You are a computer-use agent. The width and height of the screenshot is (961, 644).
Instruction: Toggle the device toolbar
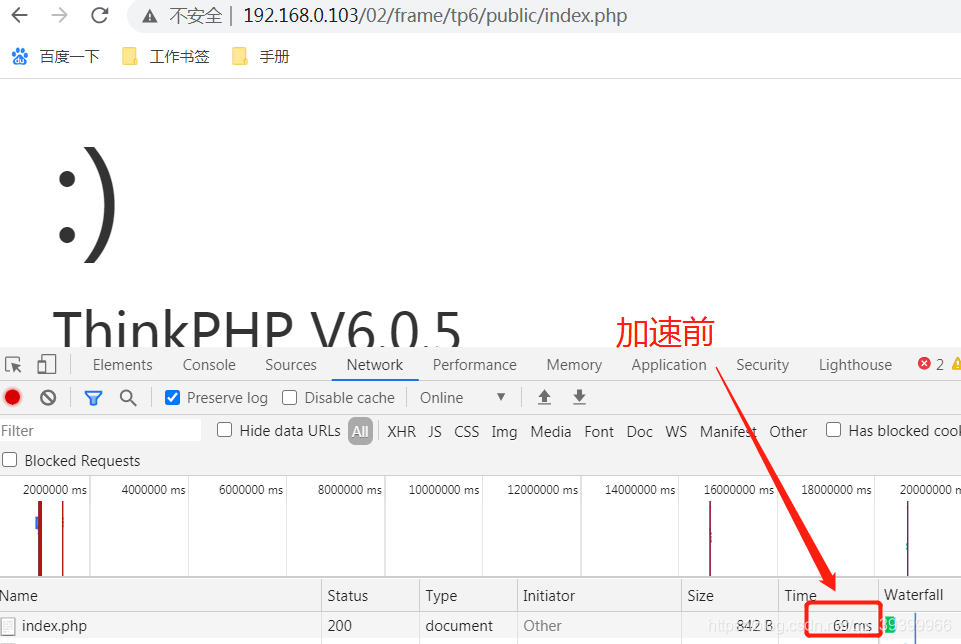click(x=46, y=364)
